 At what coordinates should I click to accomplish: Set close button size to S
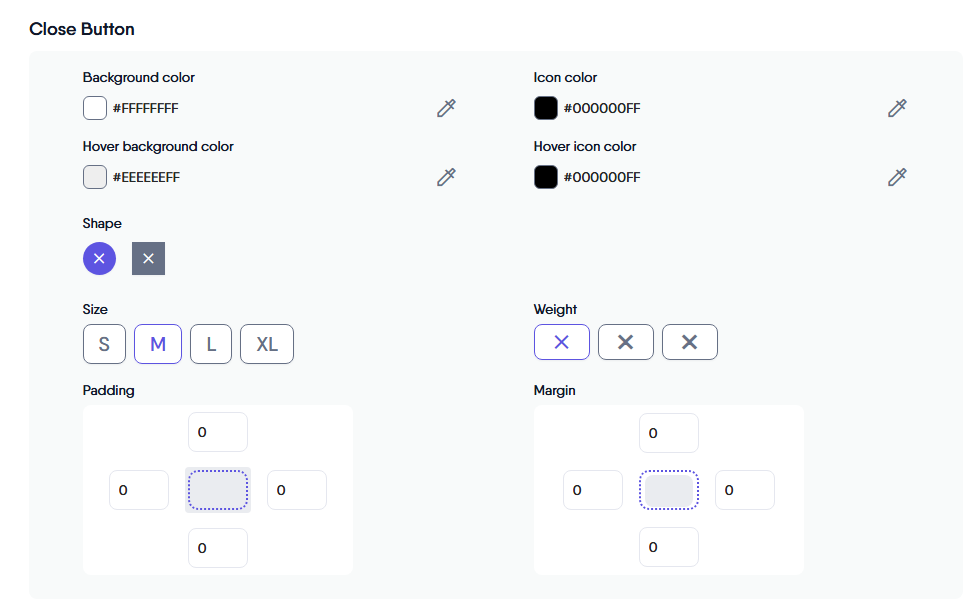point(104,344)
